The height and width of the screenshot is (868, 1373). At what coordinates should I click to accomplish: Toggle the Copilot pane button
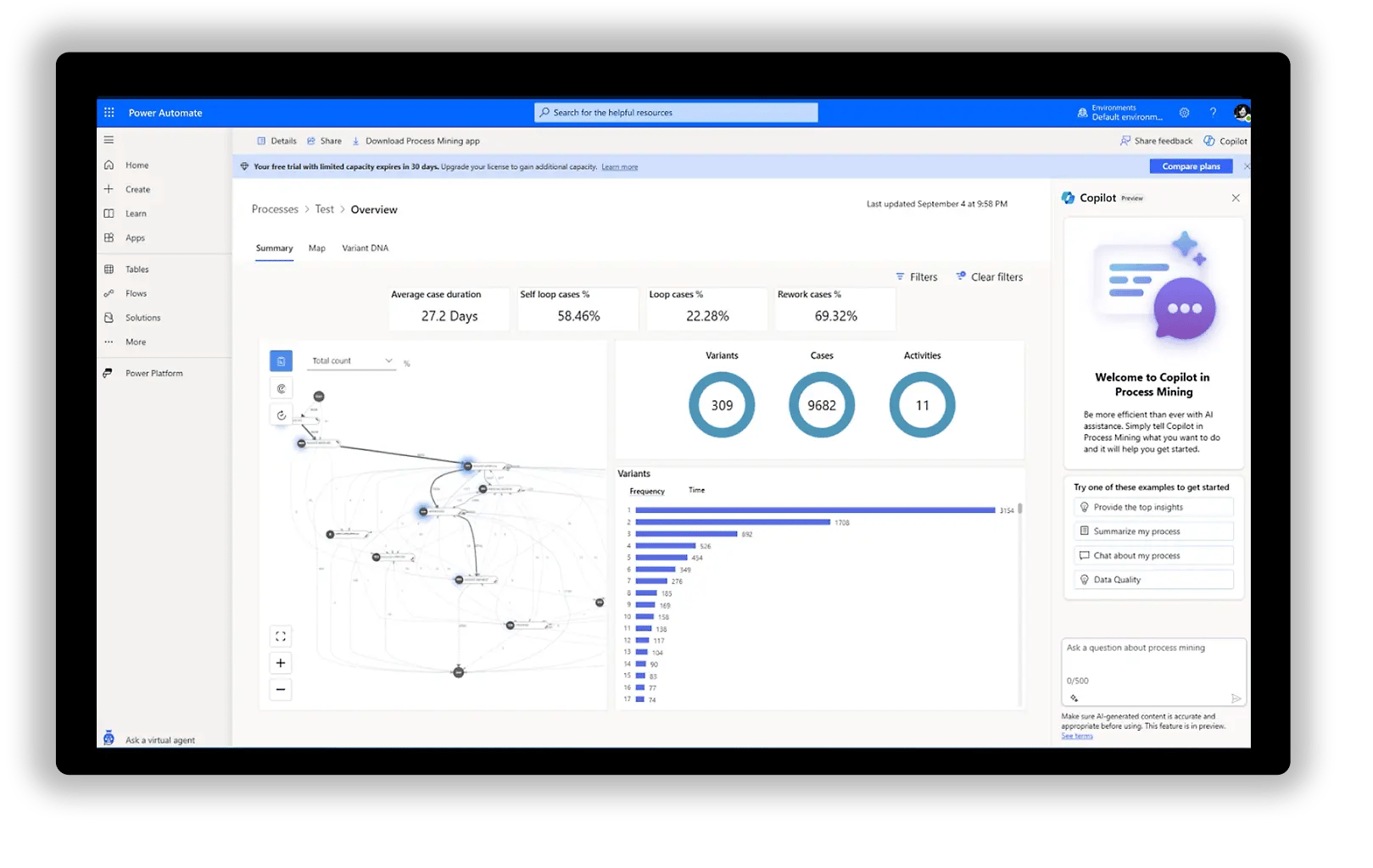click(x=1225, y=142)
